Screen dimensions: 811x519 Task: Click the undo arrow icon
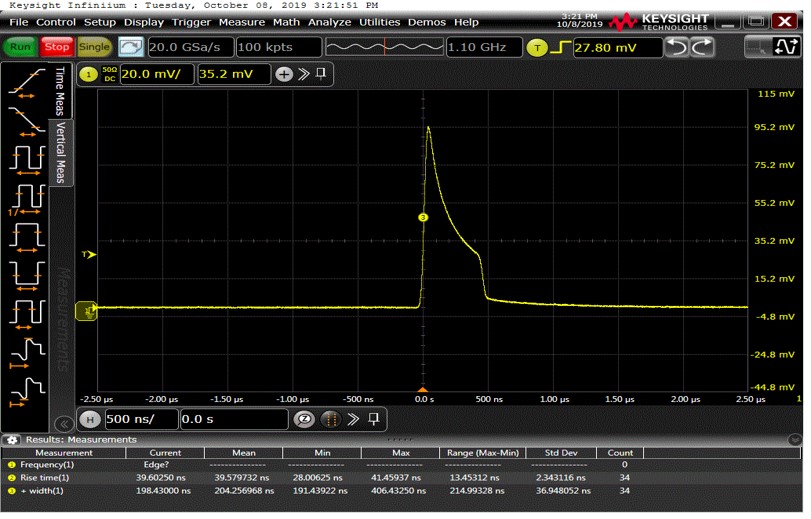pyautogui.click(x=676, y=47)
